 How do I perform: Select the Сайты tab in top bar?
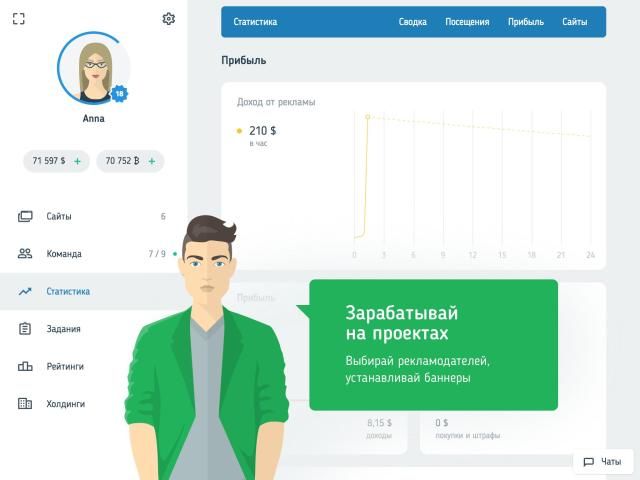[x=574, y=22]
